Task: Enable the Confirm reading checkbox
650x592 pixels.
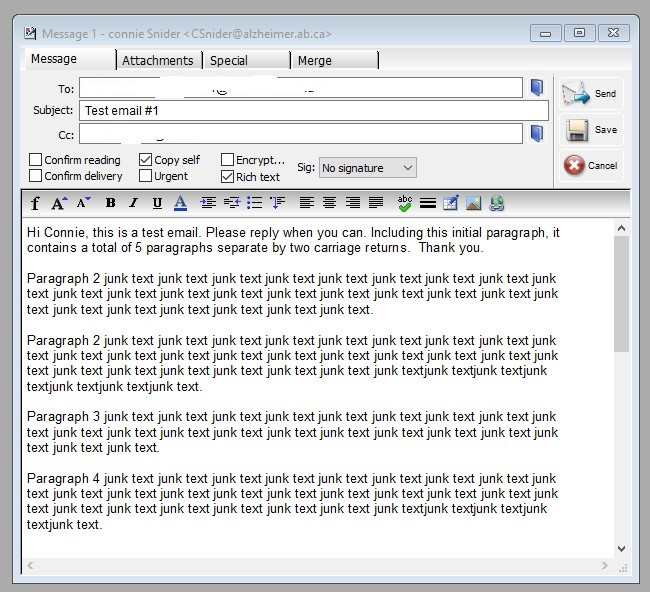Action: point(36,160)
